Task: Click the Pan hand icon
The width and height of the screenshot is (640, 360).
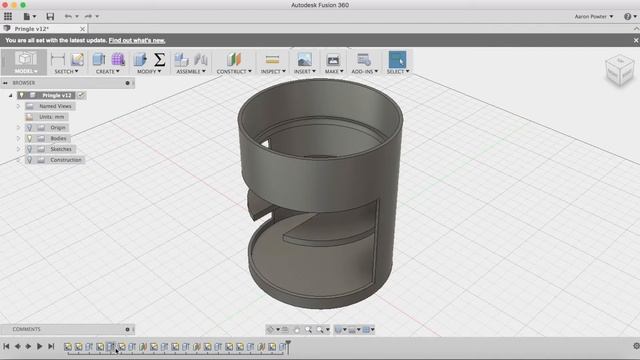Action: coord(297,329)
